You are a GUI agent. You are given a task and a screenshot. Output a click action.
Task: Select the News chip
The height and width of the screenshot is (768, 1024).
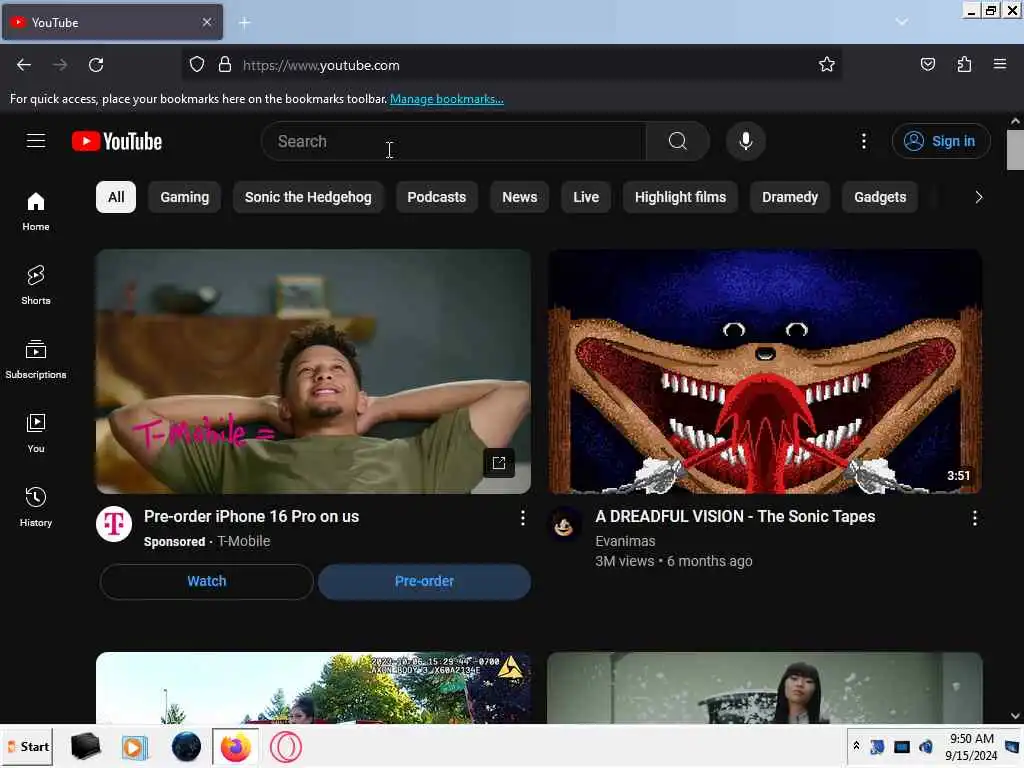pyautogui.click(x=520, y=197)
